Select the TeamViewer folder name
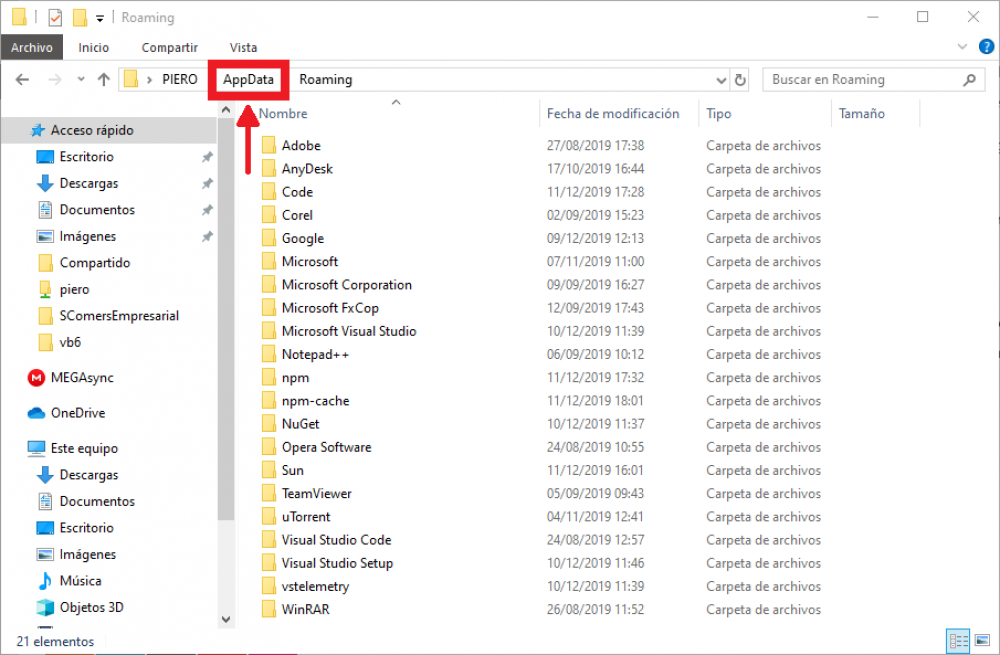 (316, 494)
